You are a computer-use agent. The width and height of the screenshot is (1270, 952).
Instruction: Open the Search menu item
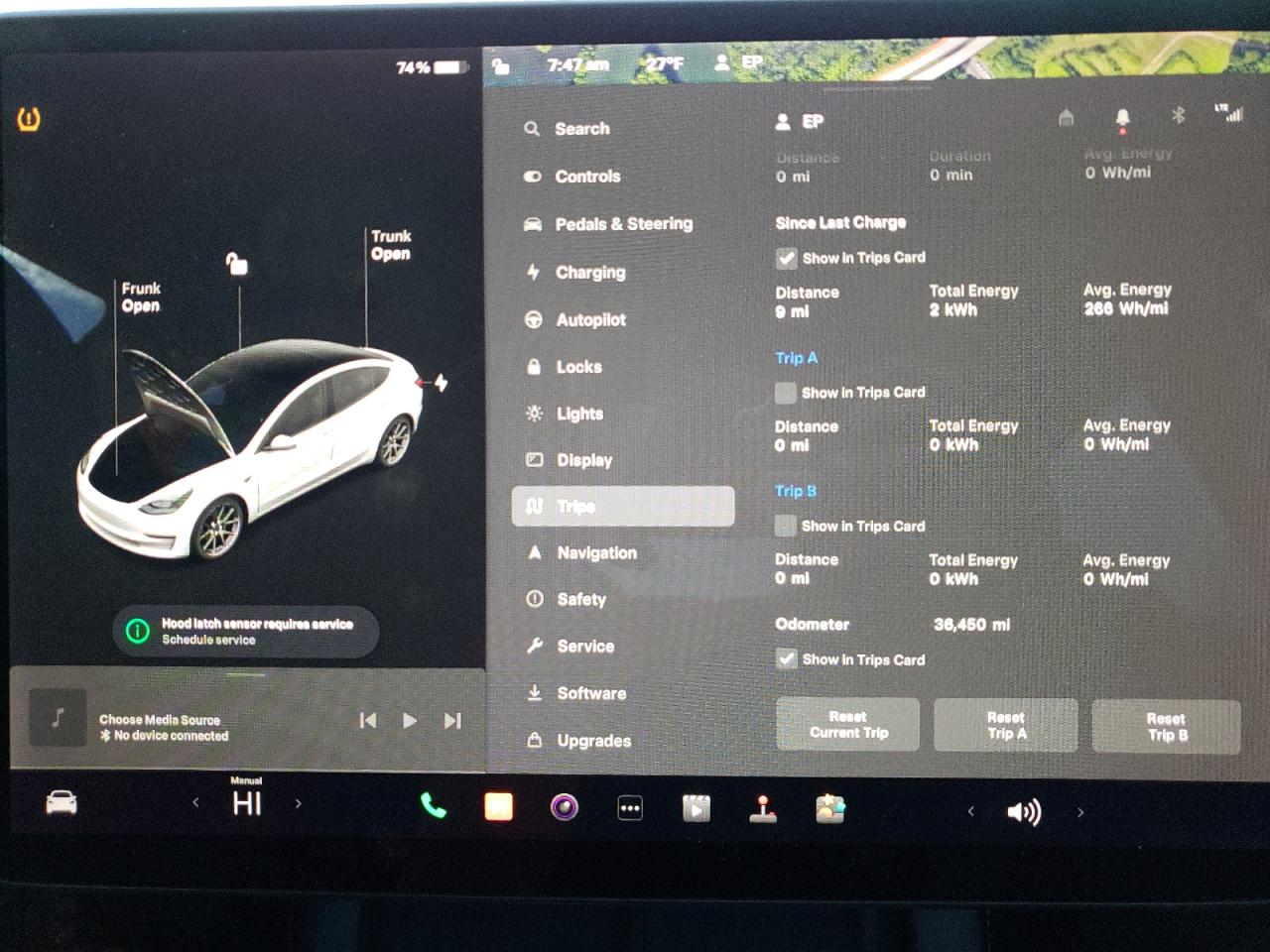pyautogui.click(x=568, y=129)
